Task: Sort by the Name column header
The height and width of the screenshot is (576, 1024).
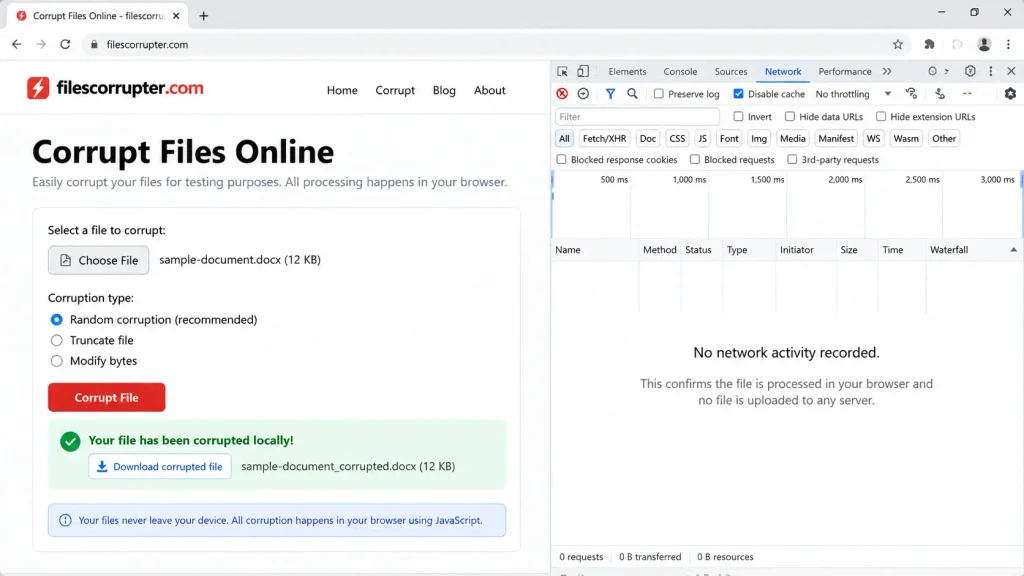Action: coord(568,249)
